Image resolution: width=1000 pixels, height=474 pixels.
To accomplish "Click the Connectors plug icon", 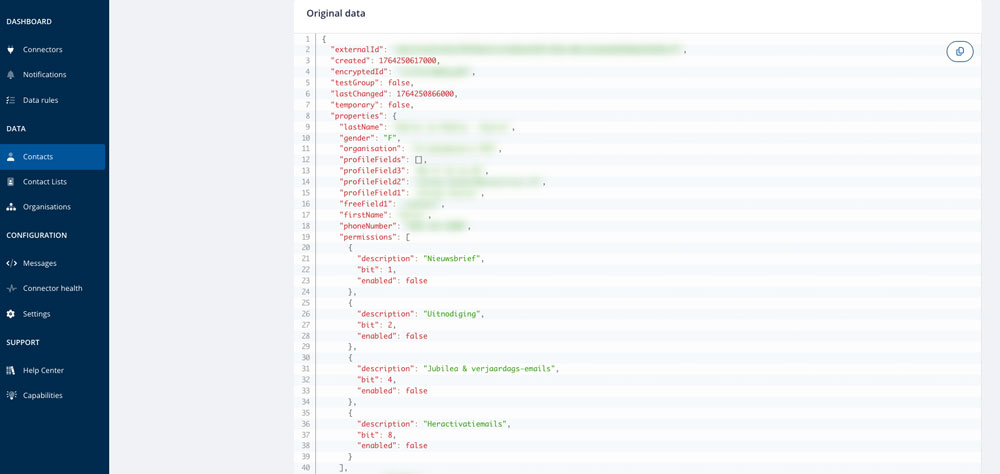I will pyautogui.click(x=10, y=50).
